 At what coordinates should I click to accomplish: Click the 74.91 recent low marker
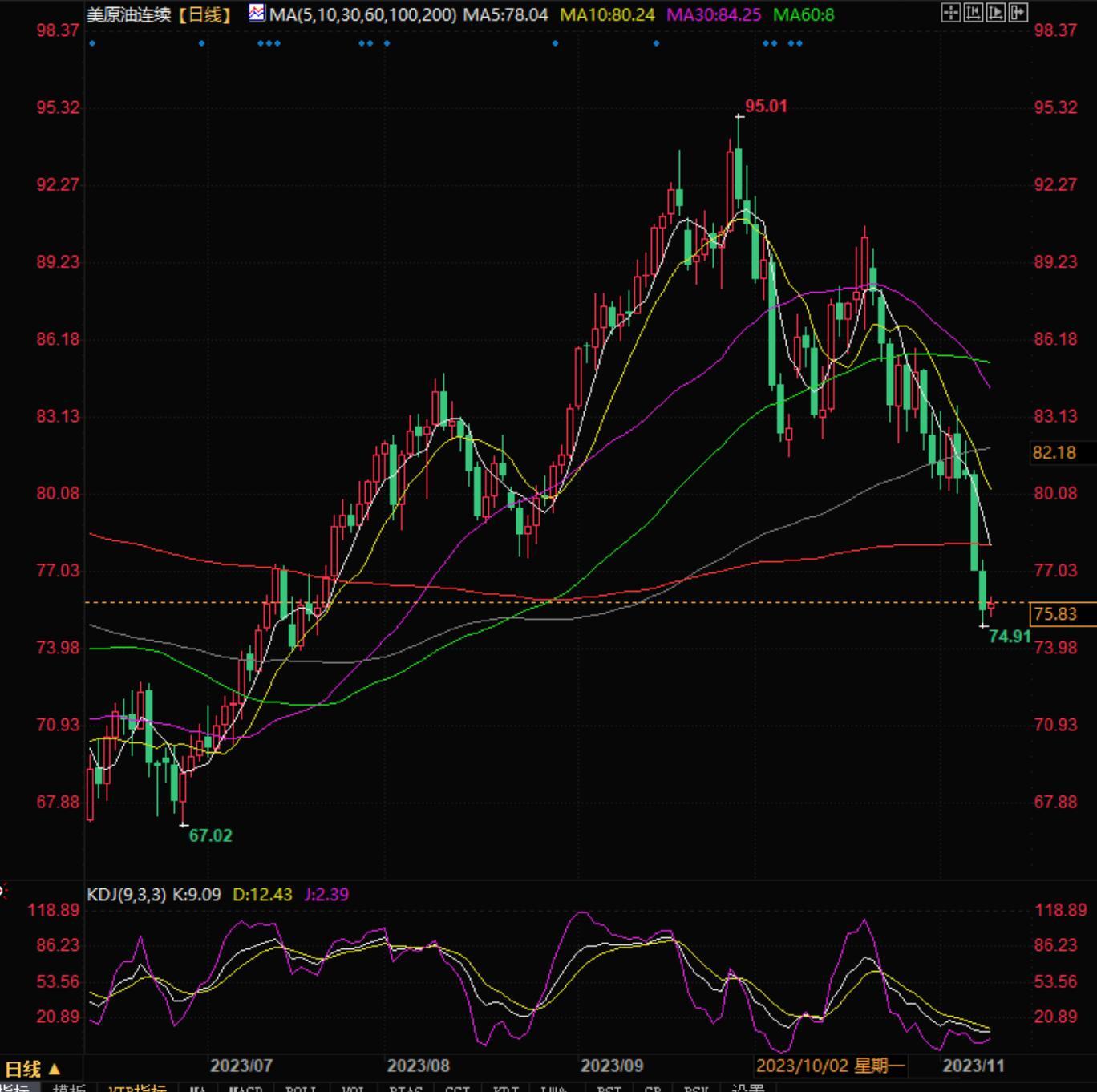pos(1010,637)
